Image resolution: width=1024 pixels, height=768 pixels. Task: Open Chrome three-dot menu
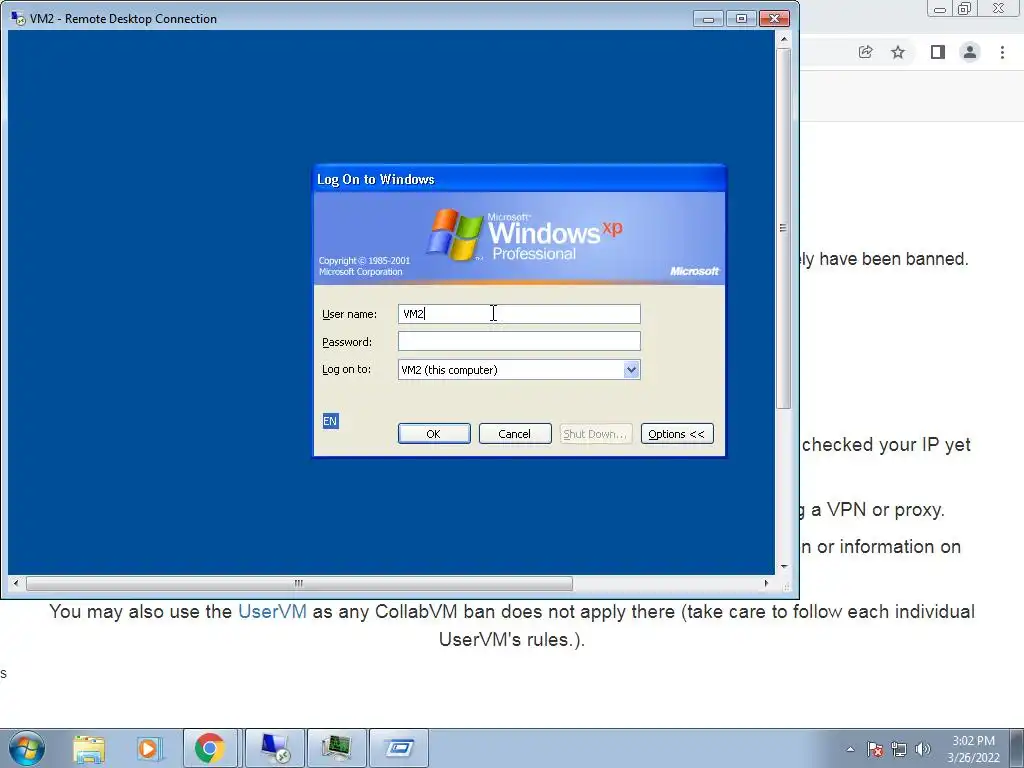coord(1002,52)
